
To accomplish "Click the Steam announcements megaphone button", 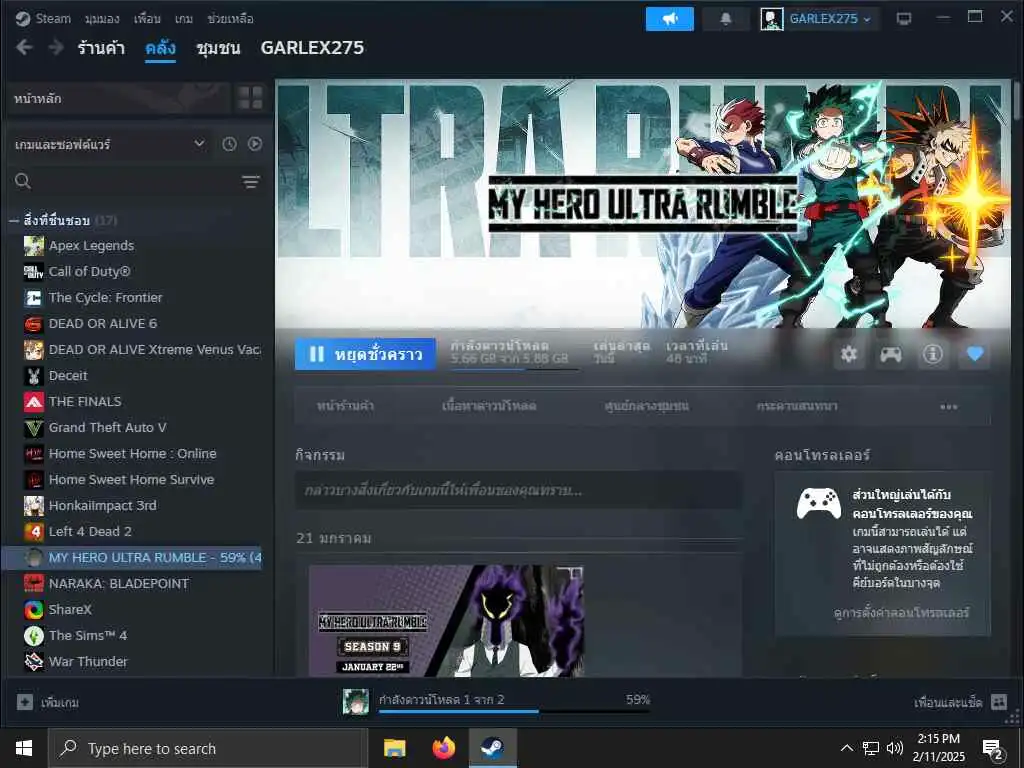I will pyautogui.click(x=669, y=19).
